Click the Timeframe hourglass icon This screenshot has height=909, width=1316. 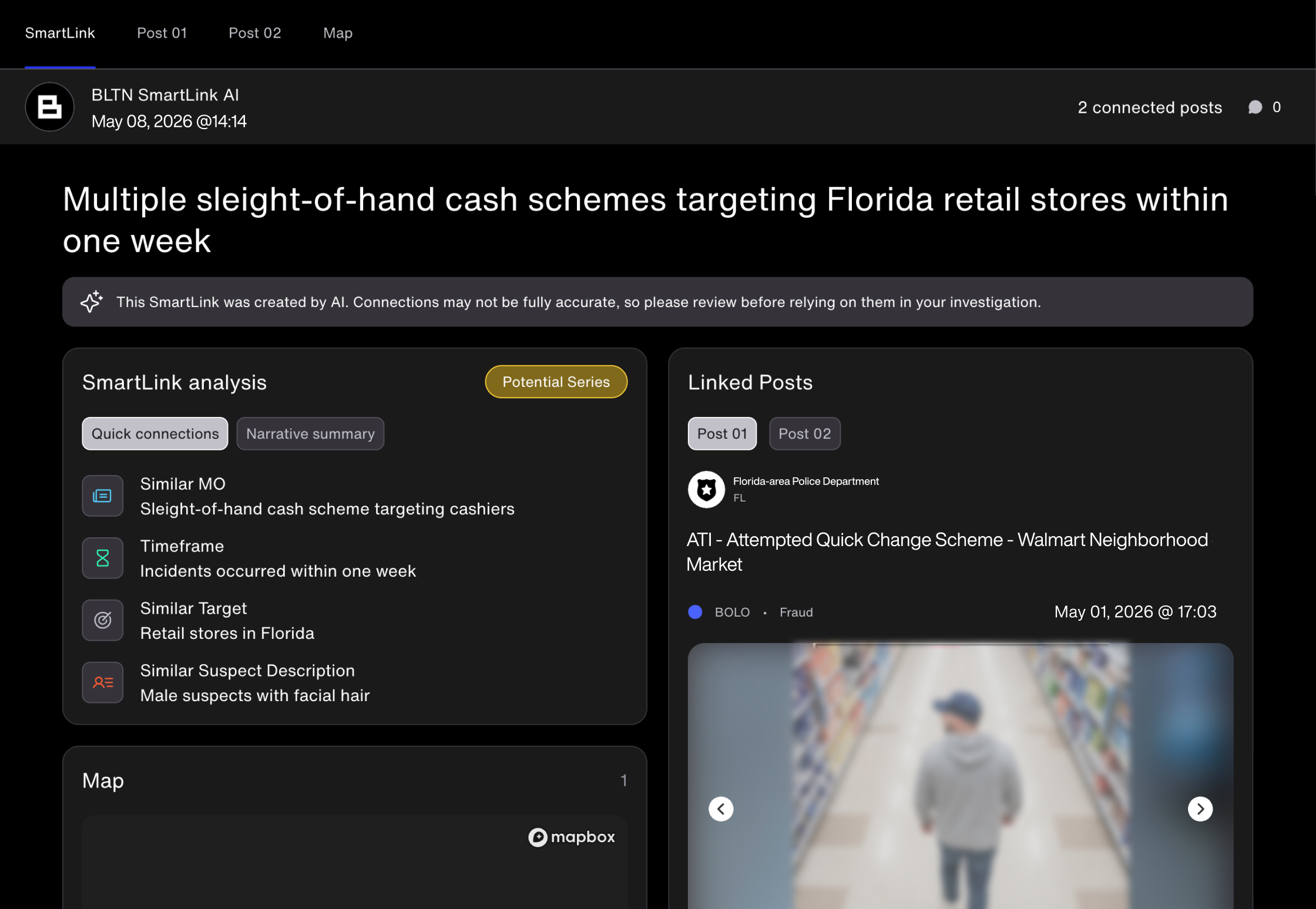103,558
